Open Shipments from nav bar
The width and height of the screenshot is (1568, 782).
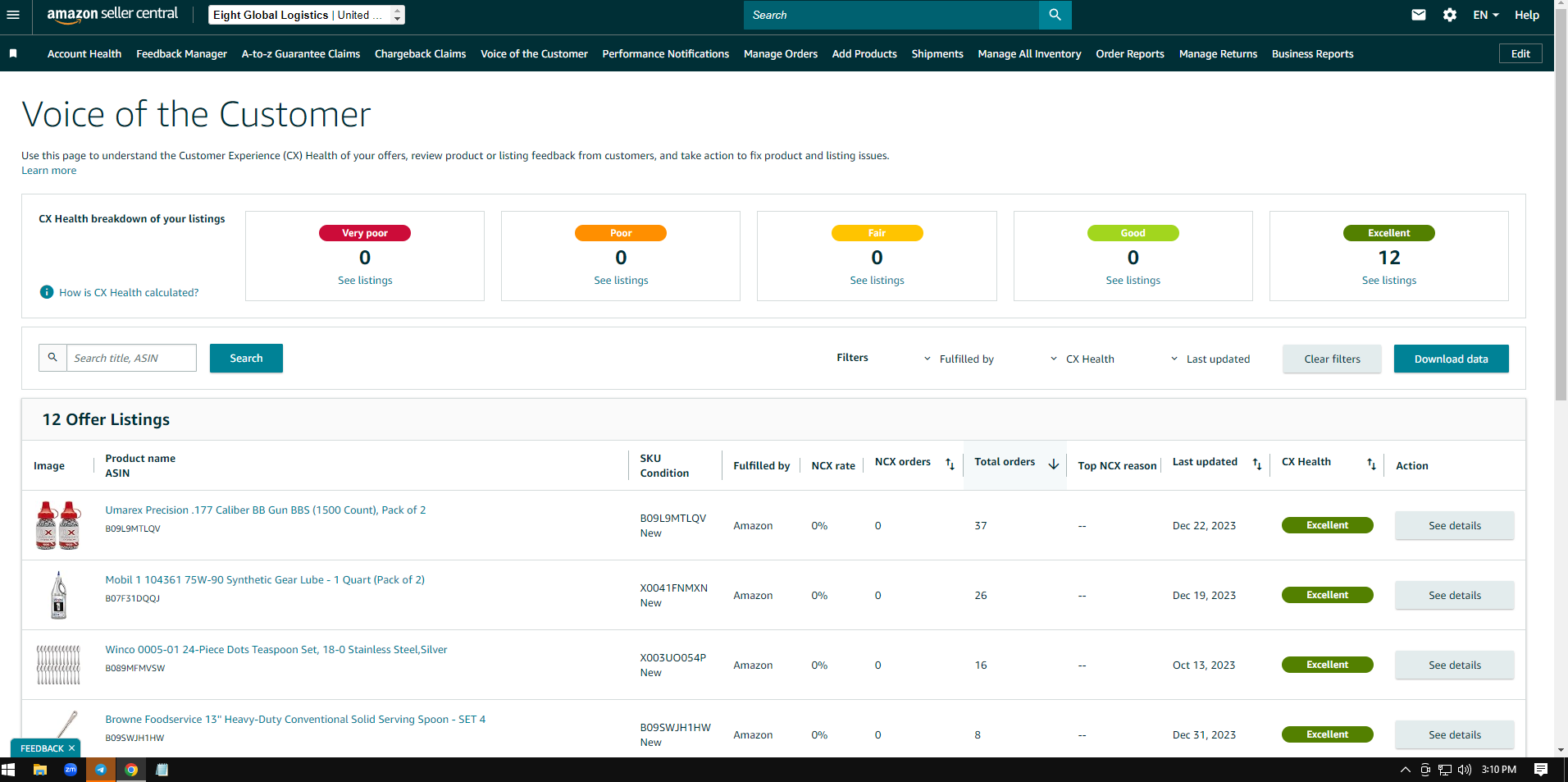pyautogui.click(x=937, y=53)
